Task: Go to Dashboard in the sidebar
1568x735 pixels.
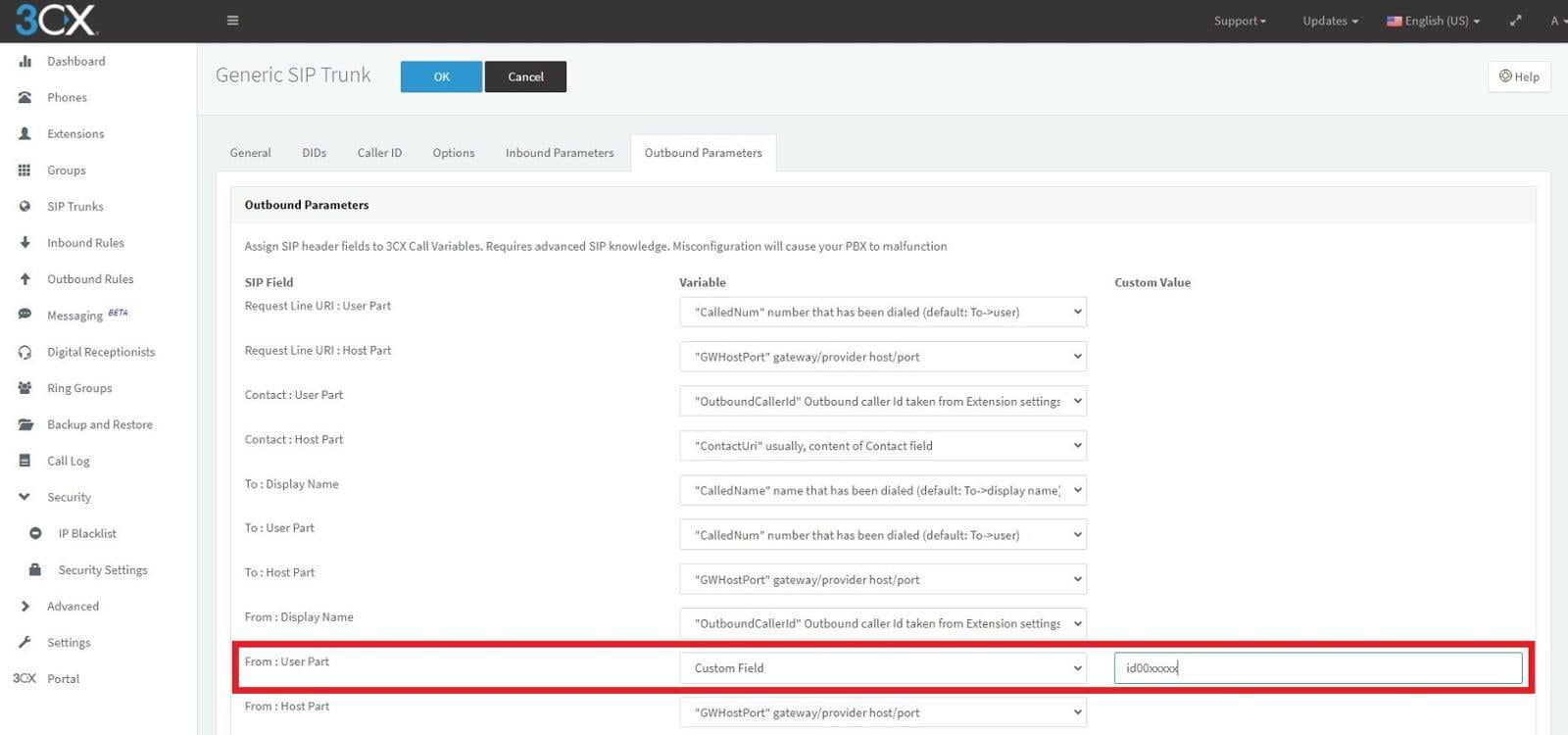Action: point(76,61)
